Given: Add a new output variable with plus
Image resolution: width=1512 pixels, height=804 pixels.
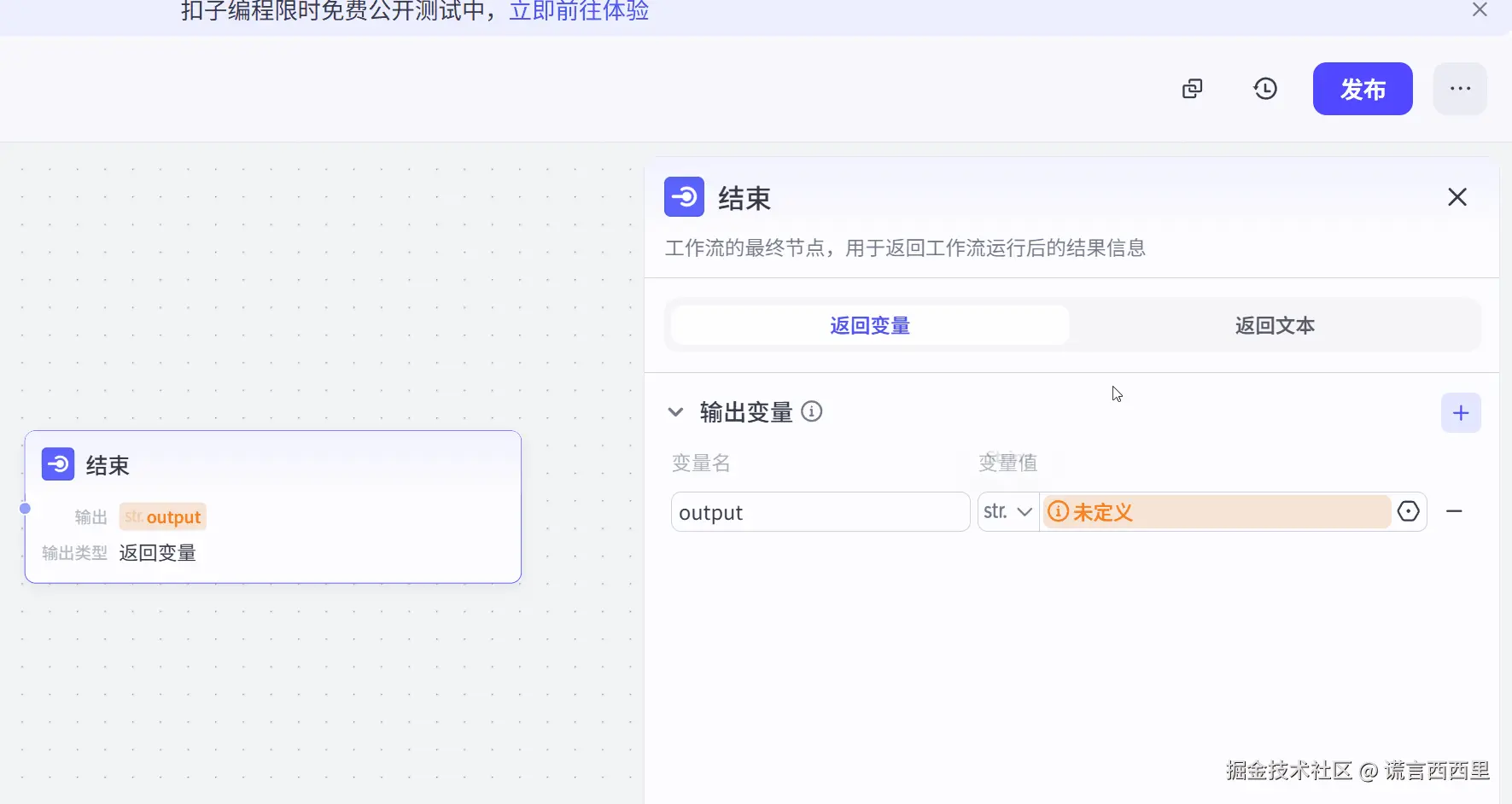Looking at the screenshot, I should click(x=1461, y=413).
